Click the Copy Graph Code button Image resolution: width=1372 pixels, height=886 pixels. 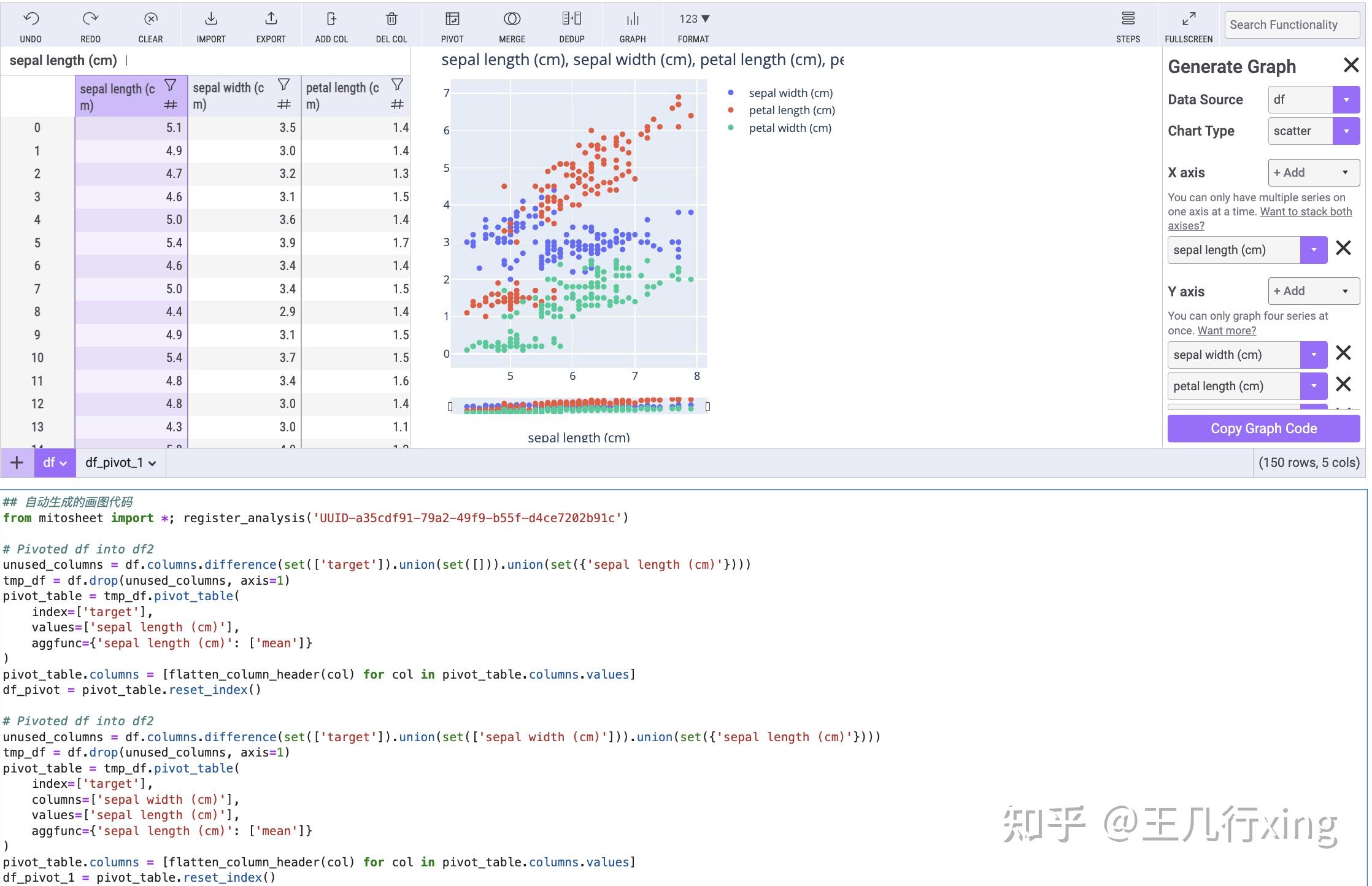[1263, 428]
